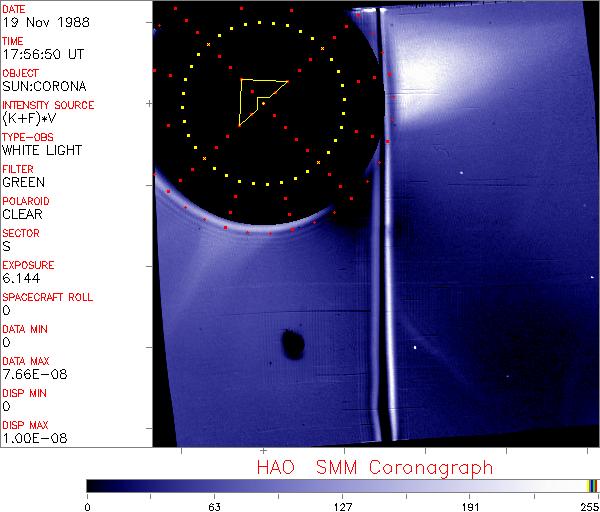Screen dimensions: 600x512
Task: Click the DATA MAX value 7.66E-08
Action: [x=32, y=374]
